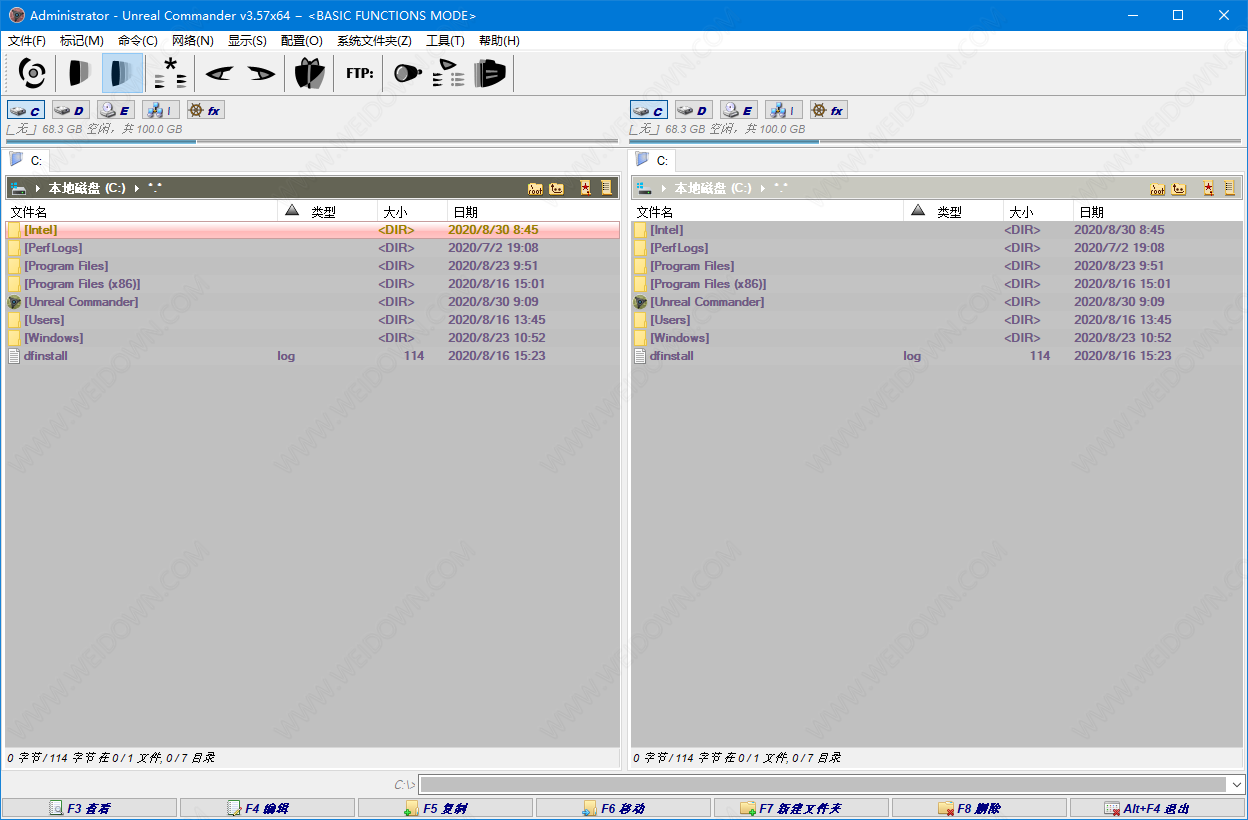Screen dimensions: 1248x820
Task: Click the asterisk invert selection toolbar icon
Action: [x=171, y=73]
